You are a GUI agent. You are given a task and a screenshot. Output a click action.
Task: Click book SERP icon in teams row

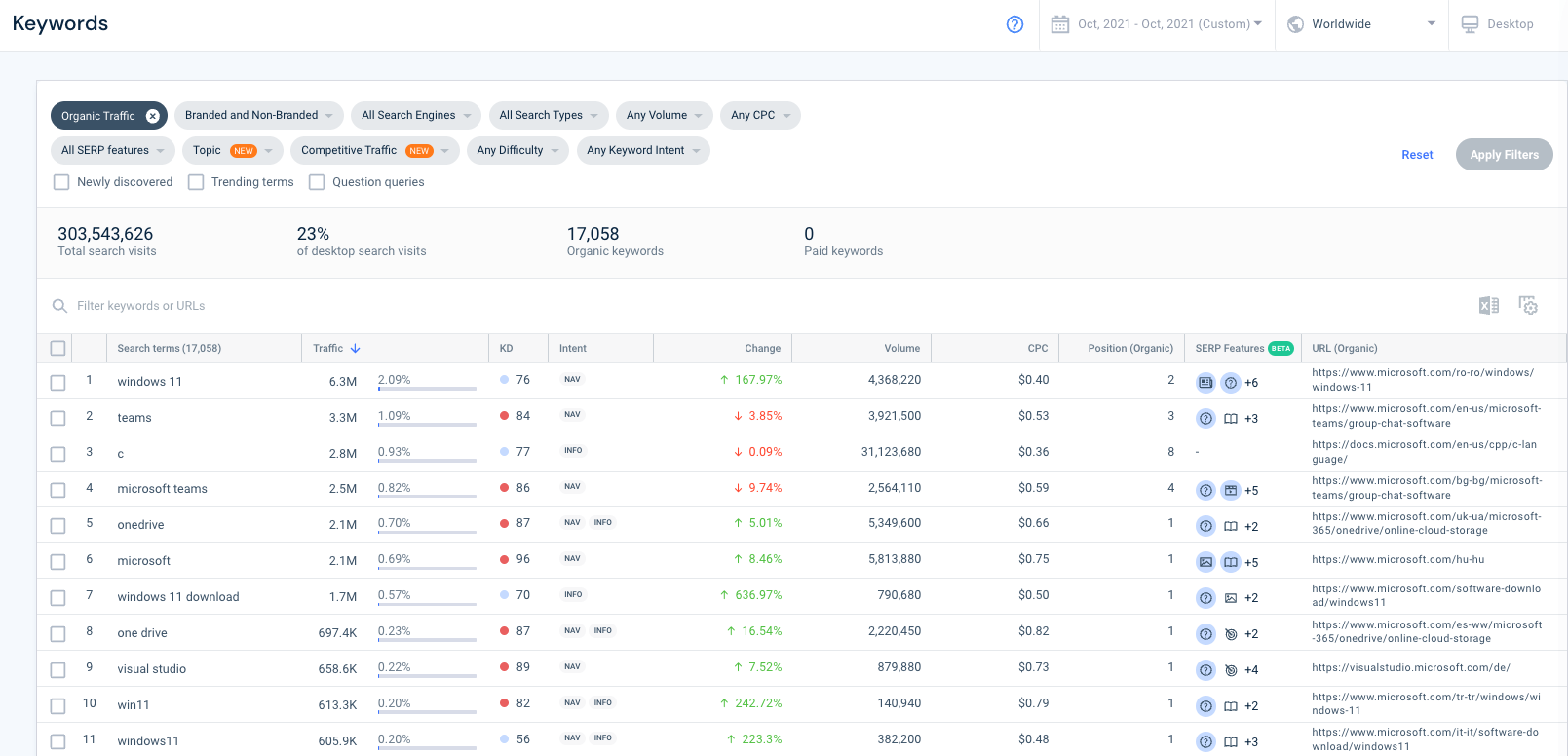1231,419
